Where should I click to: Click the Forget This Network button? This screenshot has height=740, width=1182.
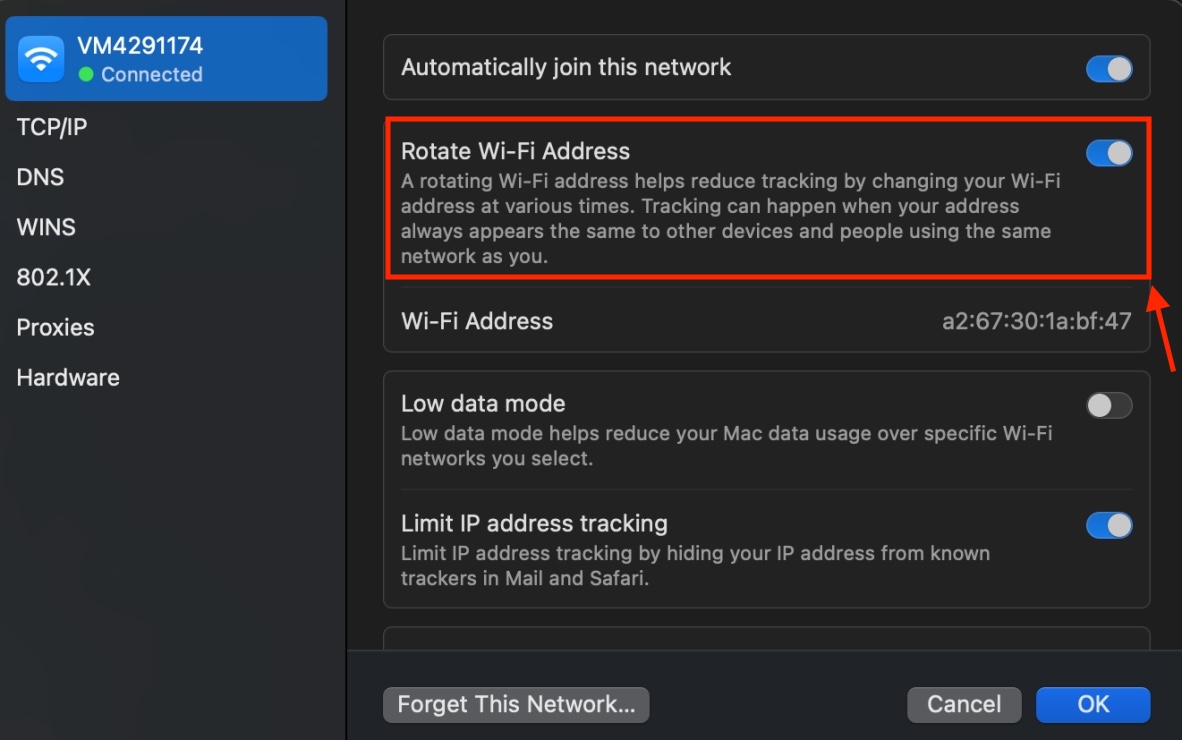click(x=516, y=704)
